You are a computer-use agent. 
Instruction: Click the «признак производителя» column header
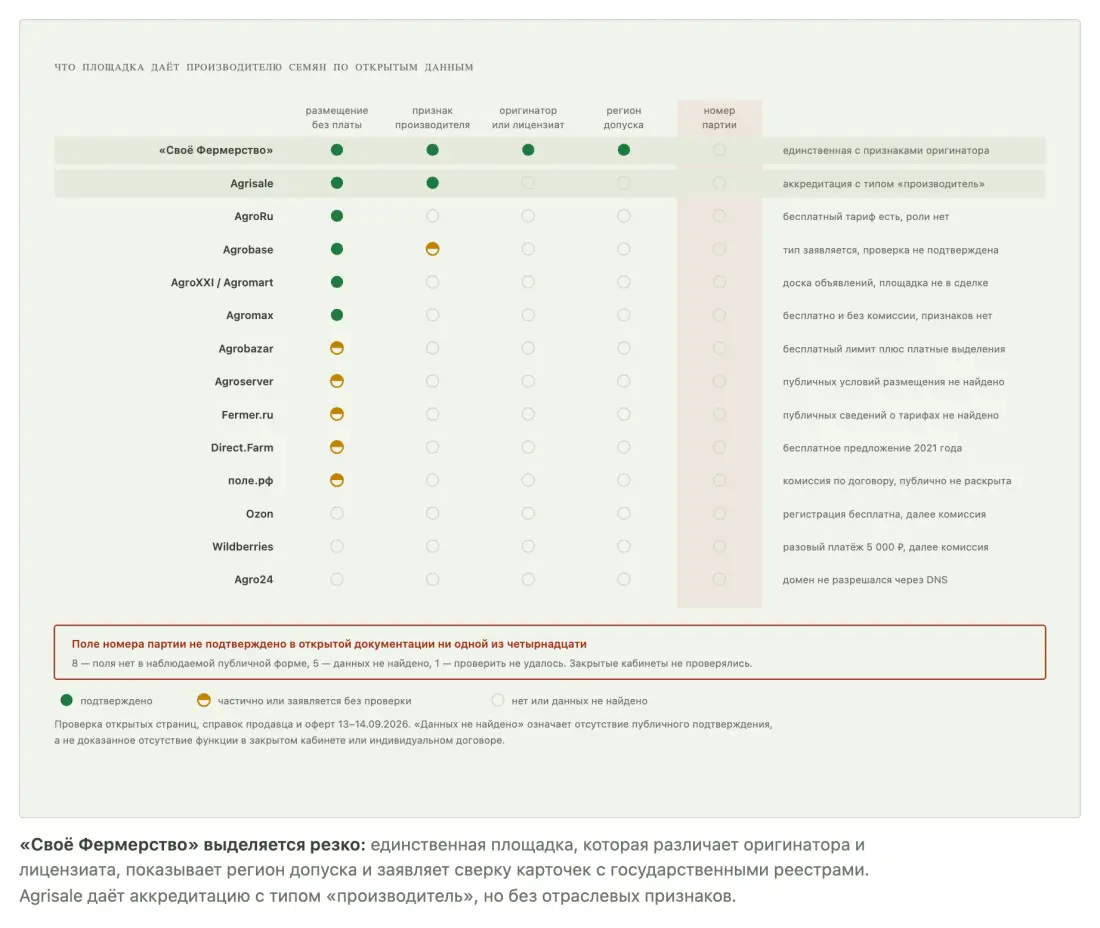point(432,118)
